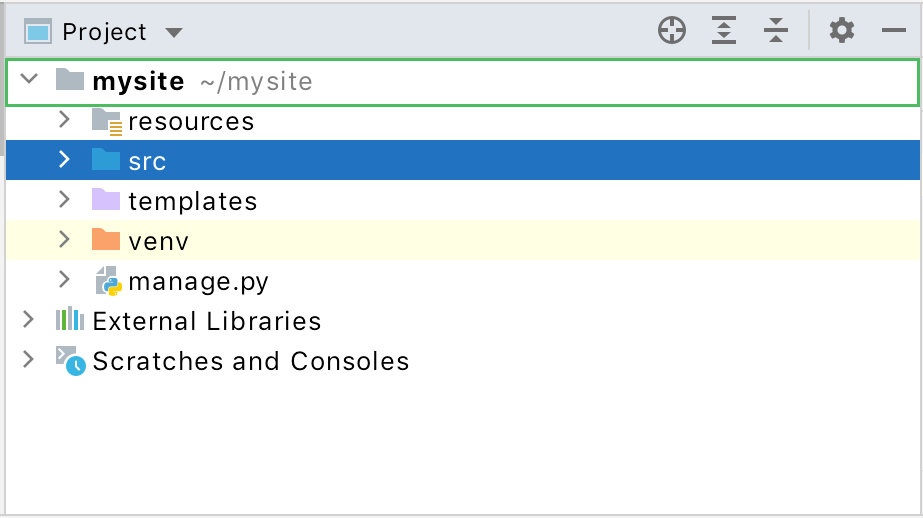Click the purple templates folder icon
This screenshot has height=518, width=923.
point(105,200)
